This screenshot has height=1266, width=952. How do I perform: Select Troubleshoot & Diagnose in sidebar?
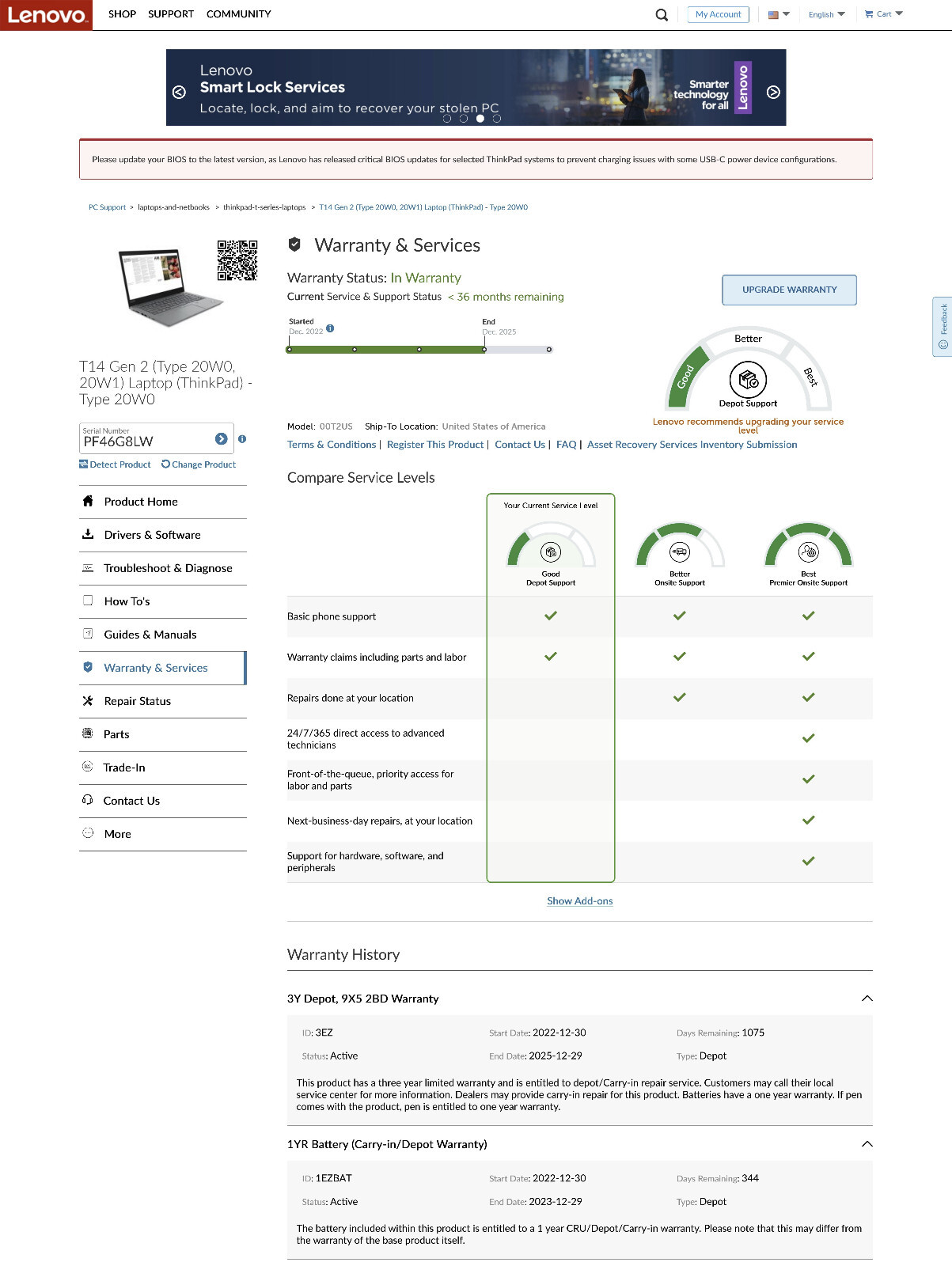[x=163, y=568]
